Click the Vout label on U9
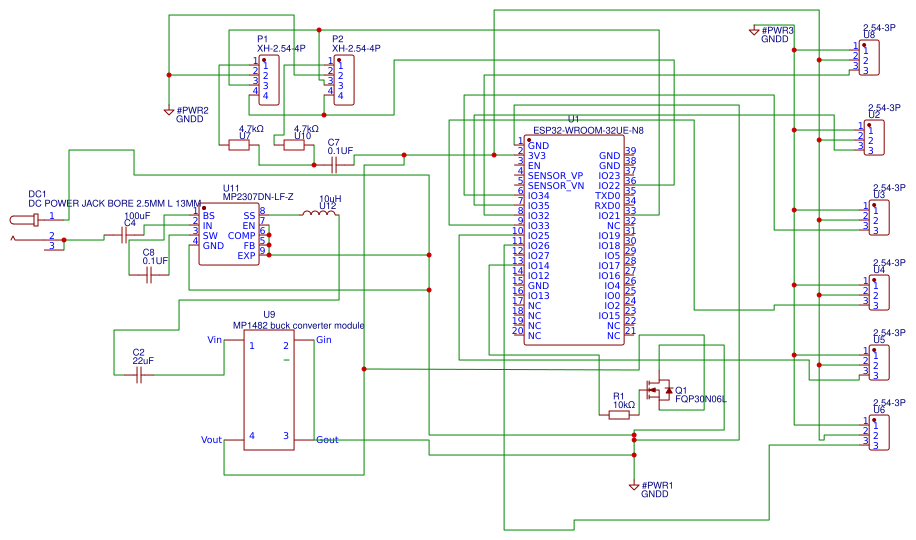The width and height of the screenshot is (916, 540). click(x=211, y=439)
